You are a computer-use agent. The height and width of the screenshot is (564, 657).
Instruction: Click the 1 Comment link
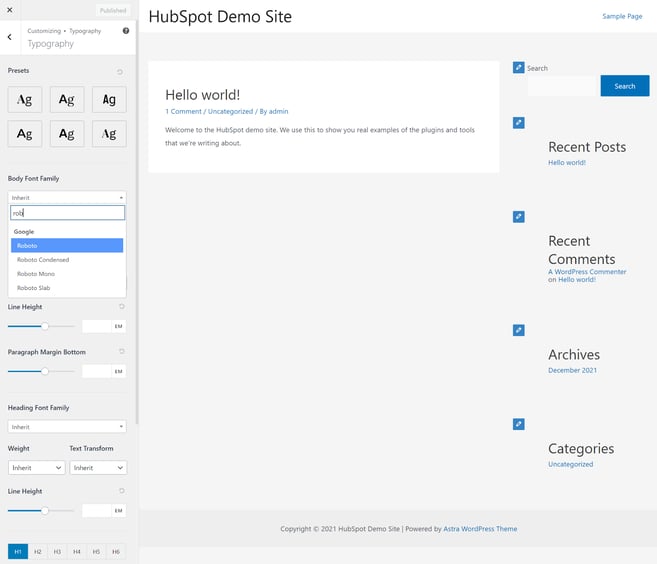click(x=183, y=111)
